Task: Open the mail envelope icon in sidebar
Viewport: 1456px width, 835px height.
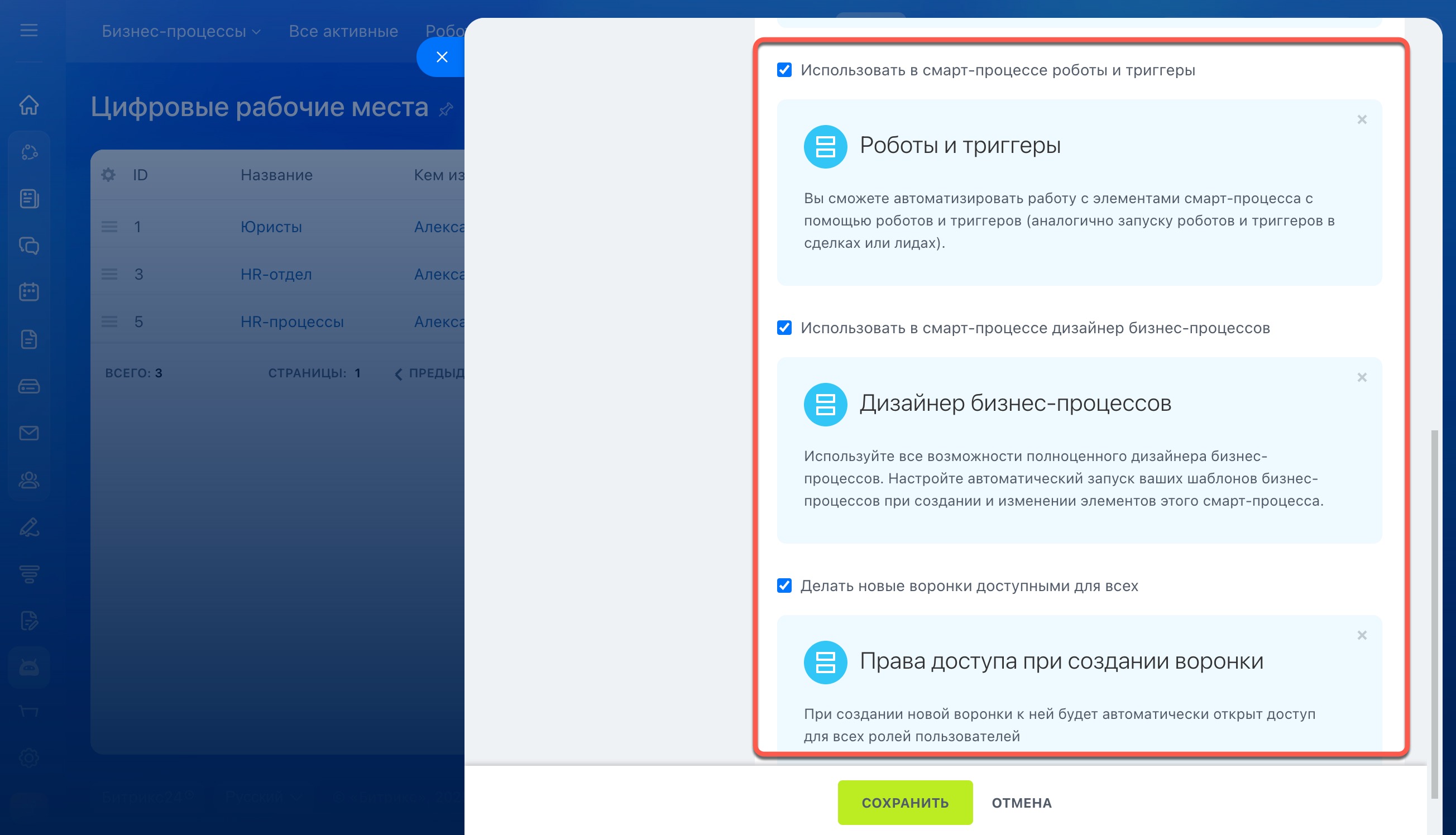Action: [28, 433]
